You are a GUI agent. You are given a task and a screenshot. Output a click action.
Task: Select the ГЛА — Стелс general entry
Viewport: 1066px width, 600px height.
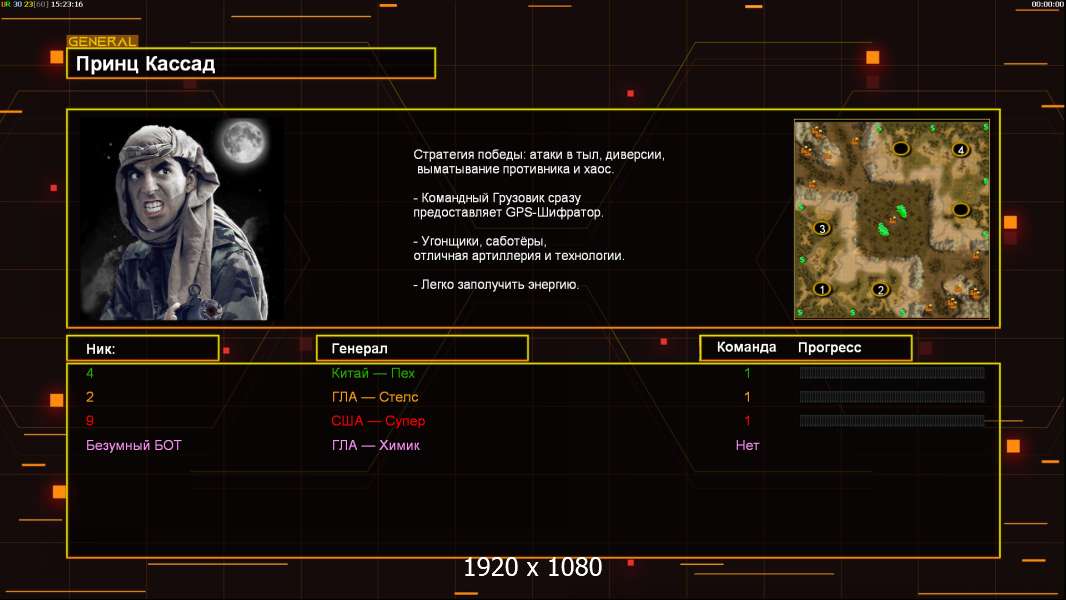[x=375, y=397]
